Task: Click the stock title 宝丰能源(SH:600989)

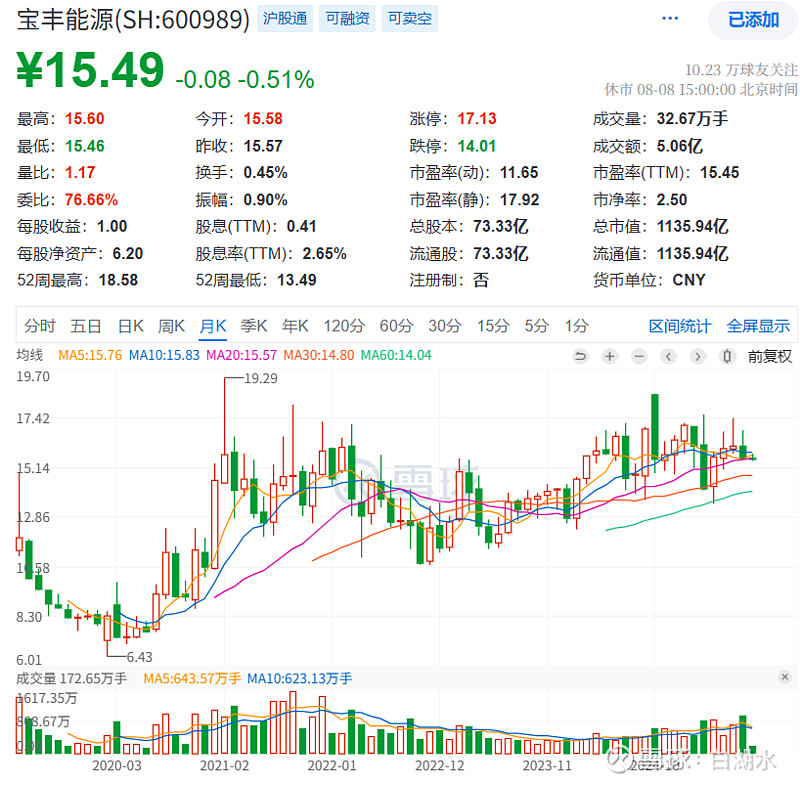Action: click(133, 20)
